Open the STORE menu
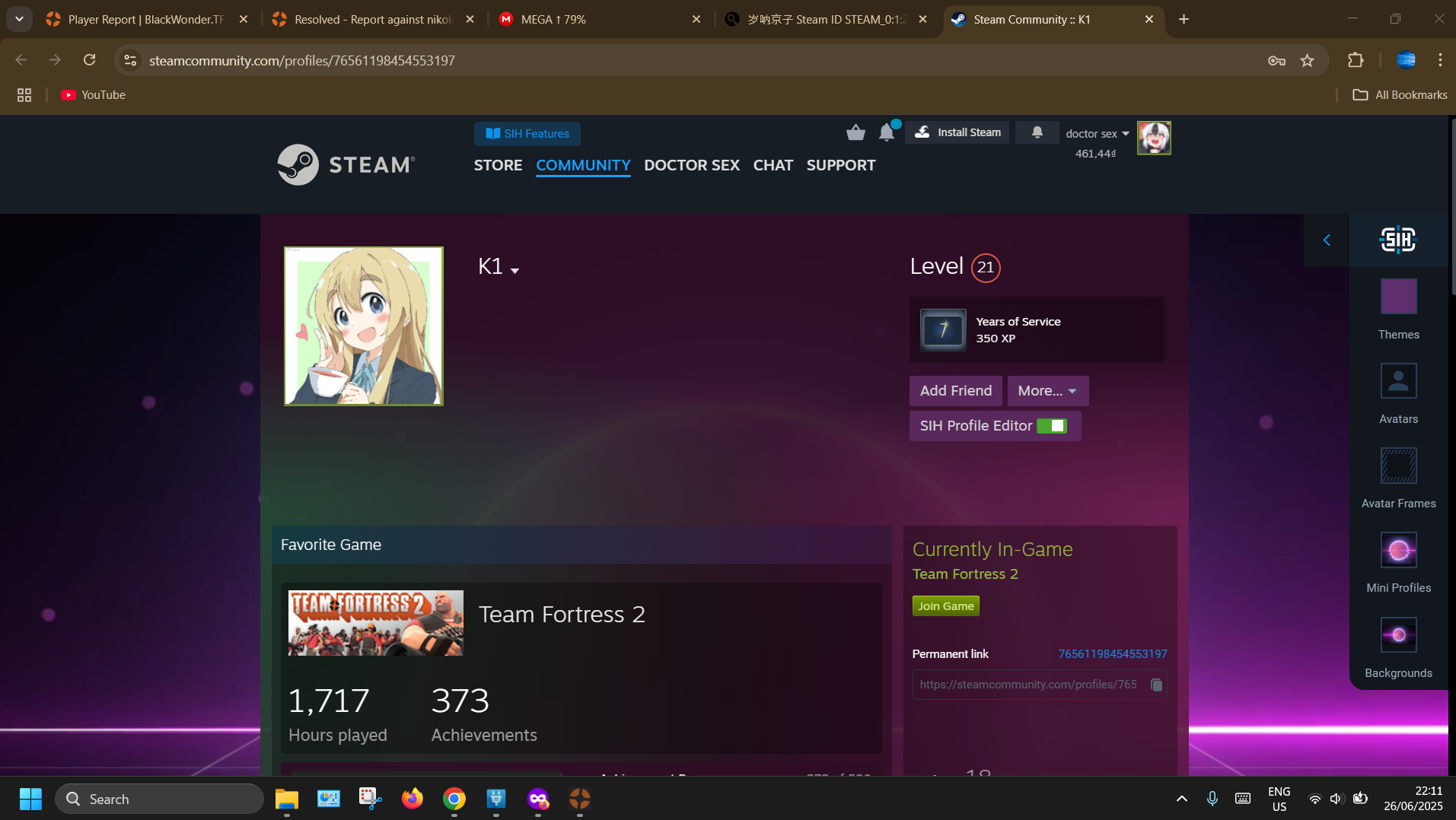Viewport: 1456px width, 820px height. coord(499,165)
